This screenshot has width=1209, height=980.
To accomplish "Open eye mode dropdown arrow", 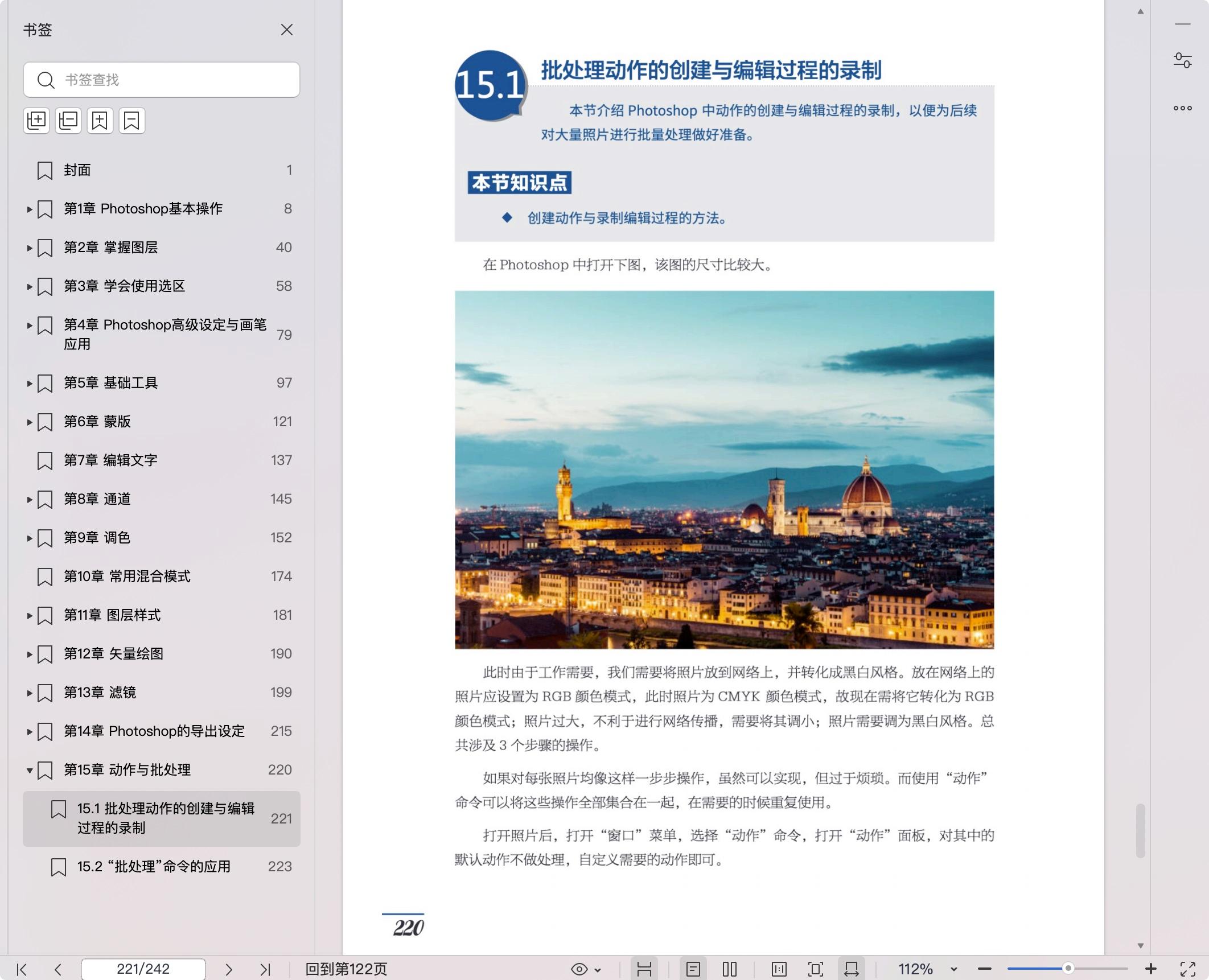I will click(x=598, y=970).
